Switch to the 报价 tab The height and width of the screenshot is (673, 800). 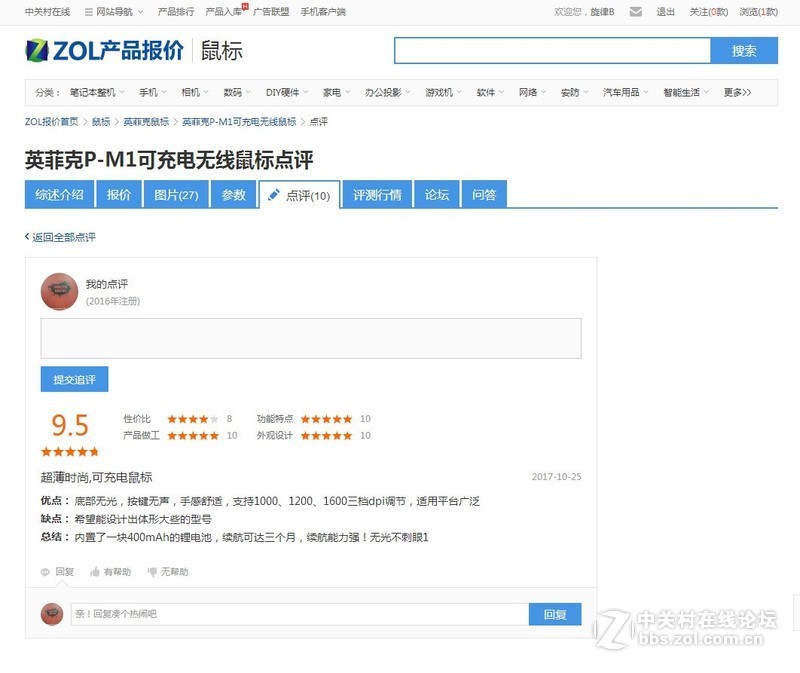119,194
